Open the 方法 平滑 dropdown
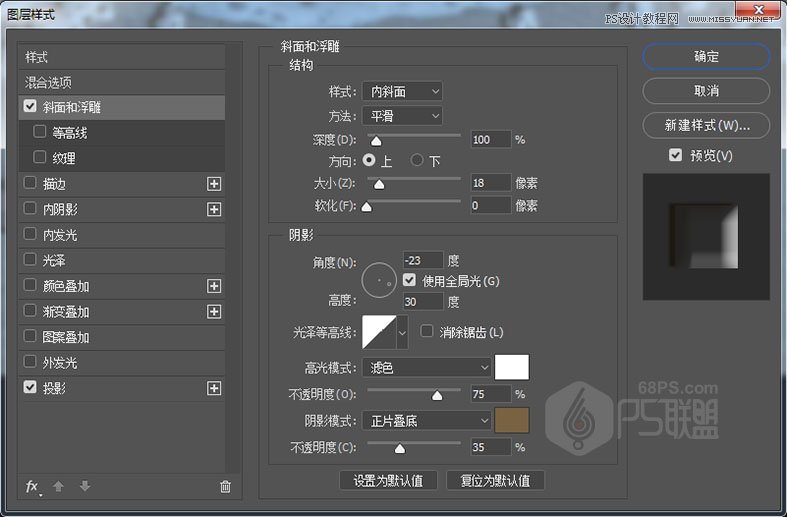 pyautogui.click(x=403, y=116)
